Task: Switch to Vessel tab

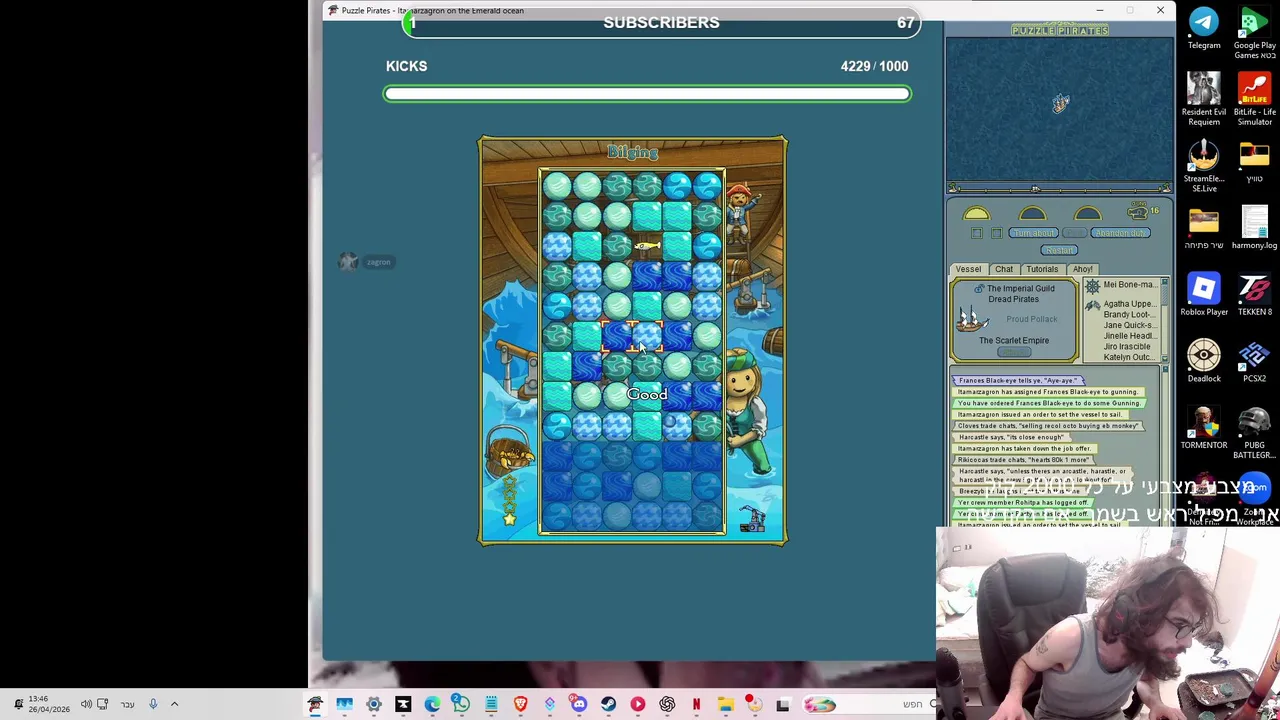Action: (x=968, y=269)
